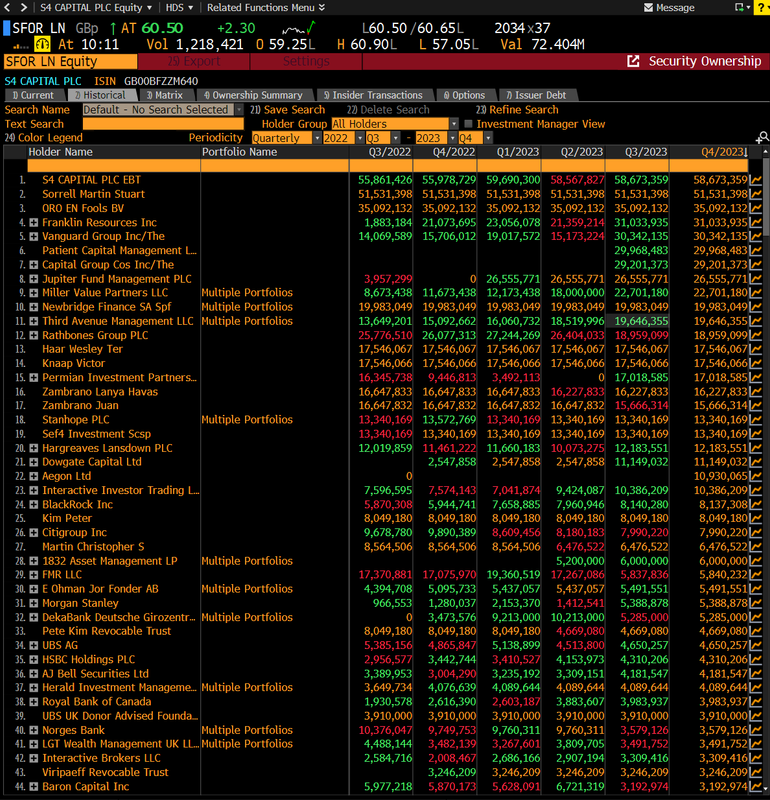This screenshot has height=800, width=770.
Task: Switch to the Matrix tab
Action: point(166,95)
